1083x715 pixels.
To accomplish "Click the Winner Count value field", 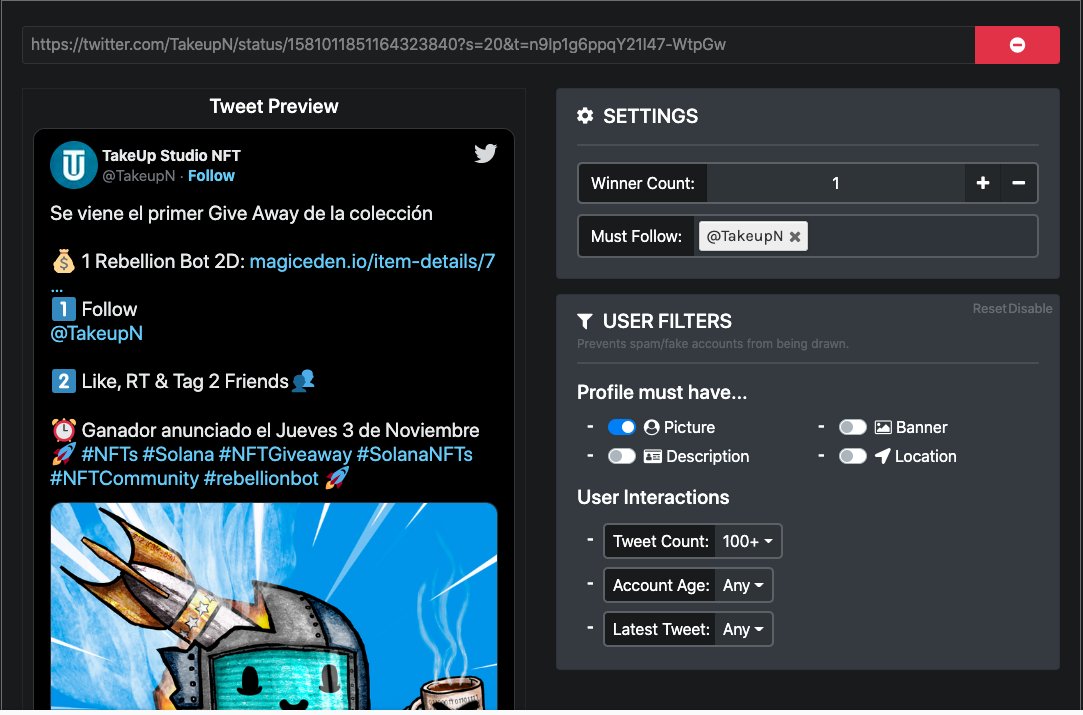I will (836, 183).
